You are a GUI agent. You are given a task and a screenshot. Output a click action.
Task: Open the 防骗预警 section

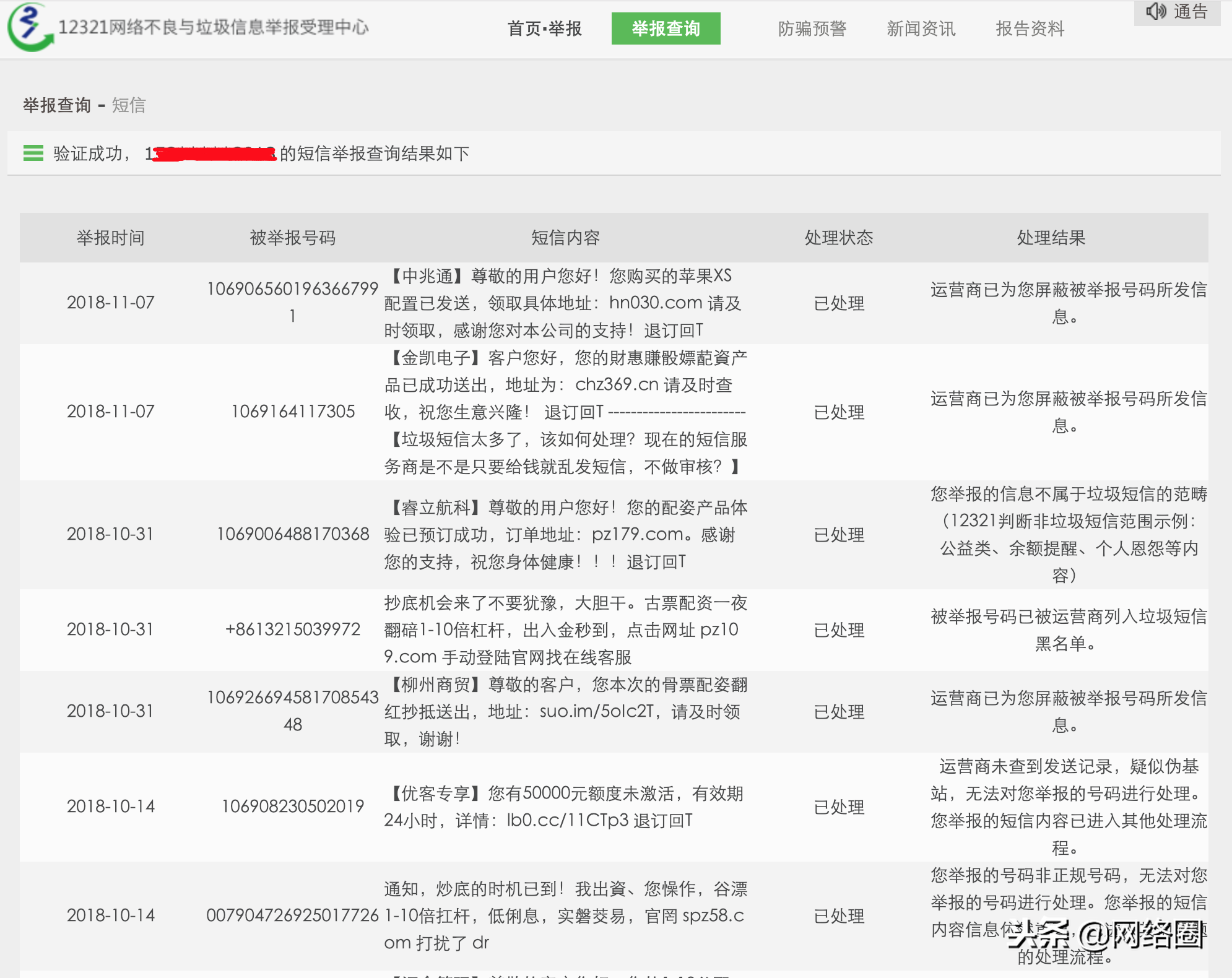(x=813, y=28)
